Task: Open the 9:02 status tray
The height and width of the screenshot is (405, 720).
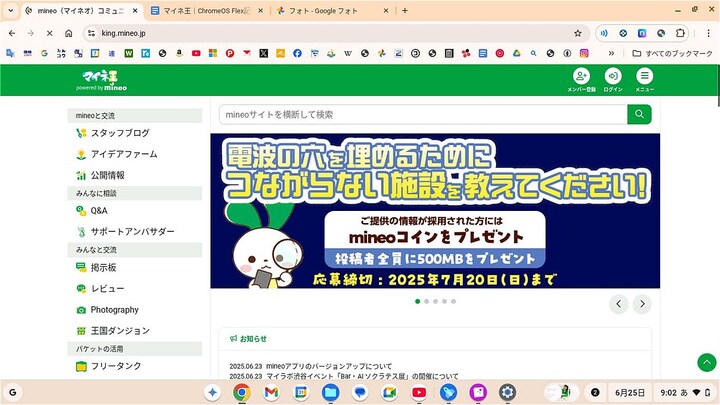Action: coord(685,393)
